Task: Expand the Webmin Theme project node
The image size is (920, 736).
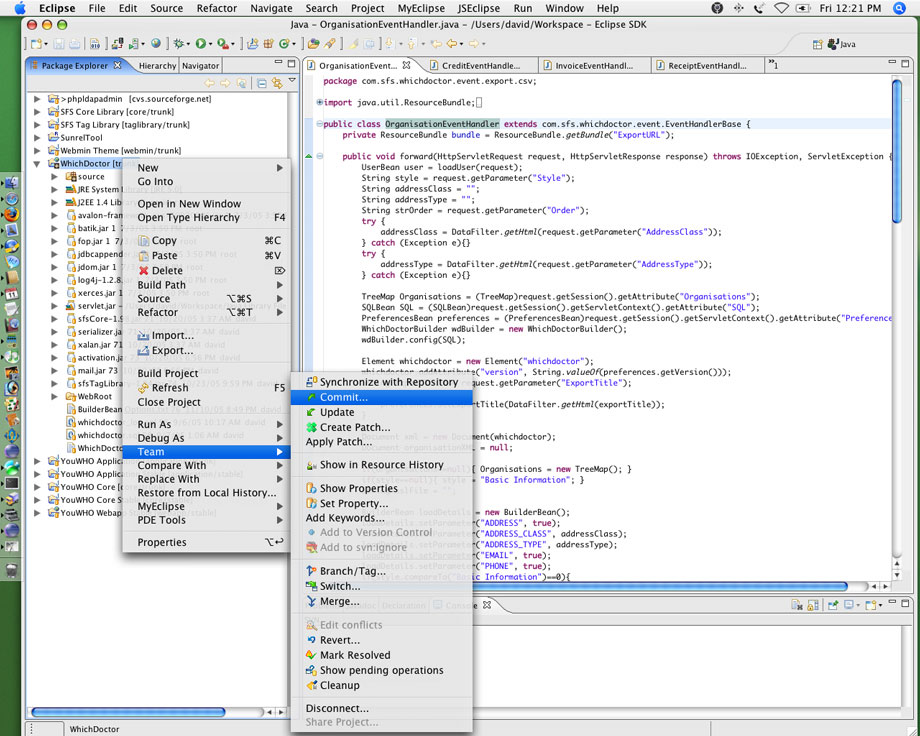Action: click(x=37, y=150)
